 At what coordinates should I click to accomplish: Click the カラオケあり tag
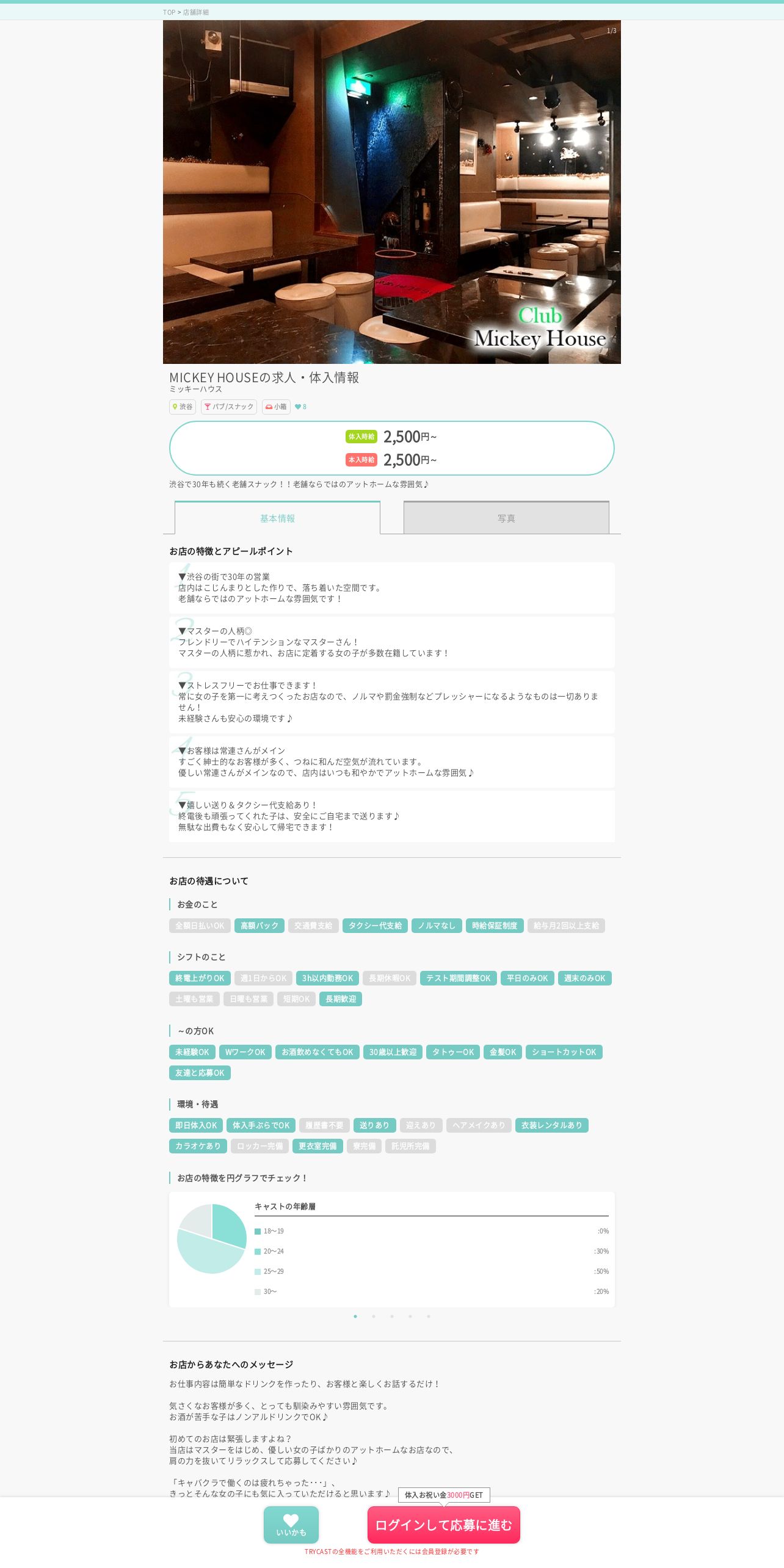pyautogui.click(x=198, y=1146)
